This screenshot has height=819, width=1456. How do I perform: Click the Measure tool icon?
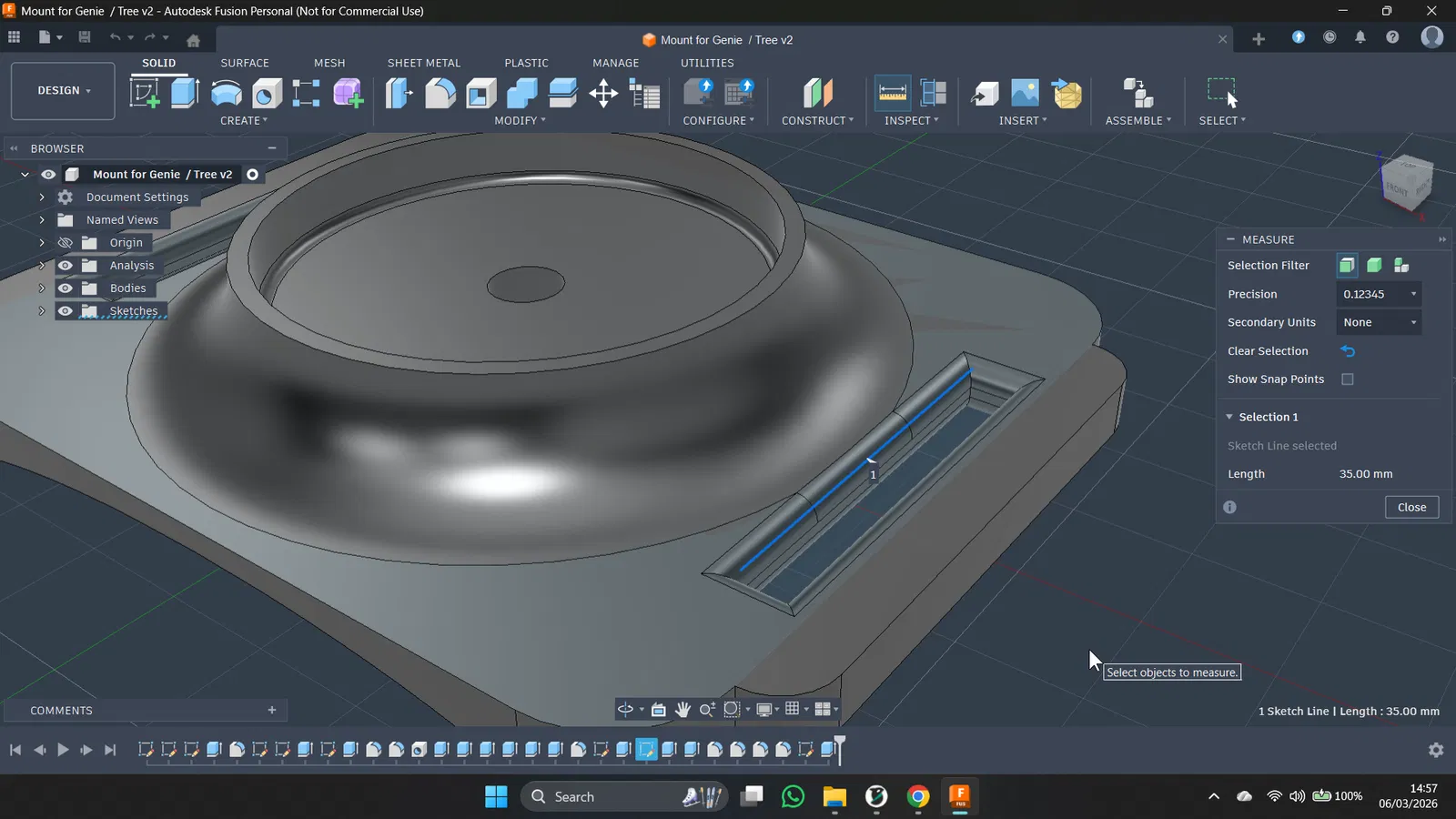[x=893, y=93]
